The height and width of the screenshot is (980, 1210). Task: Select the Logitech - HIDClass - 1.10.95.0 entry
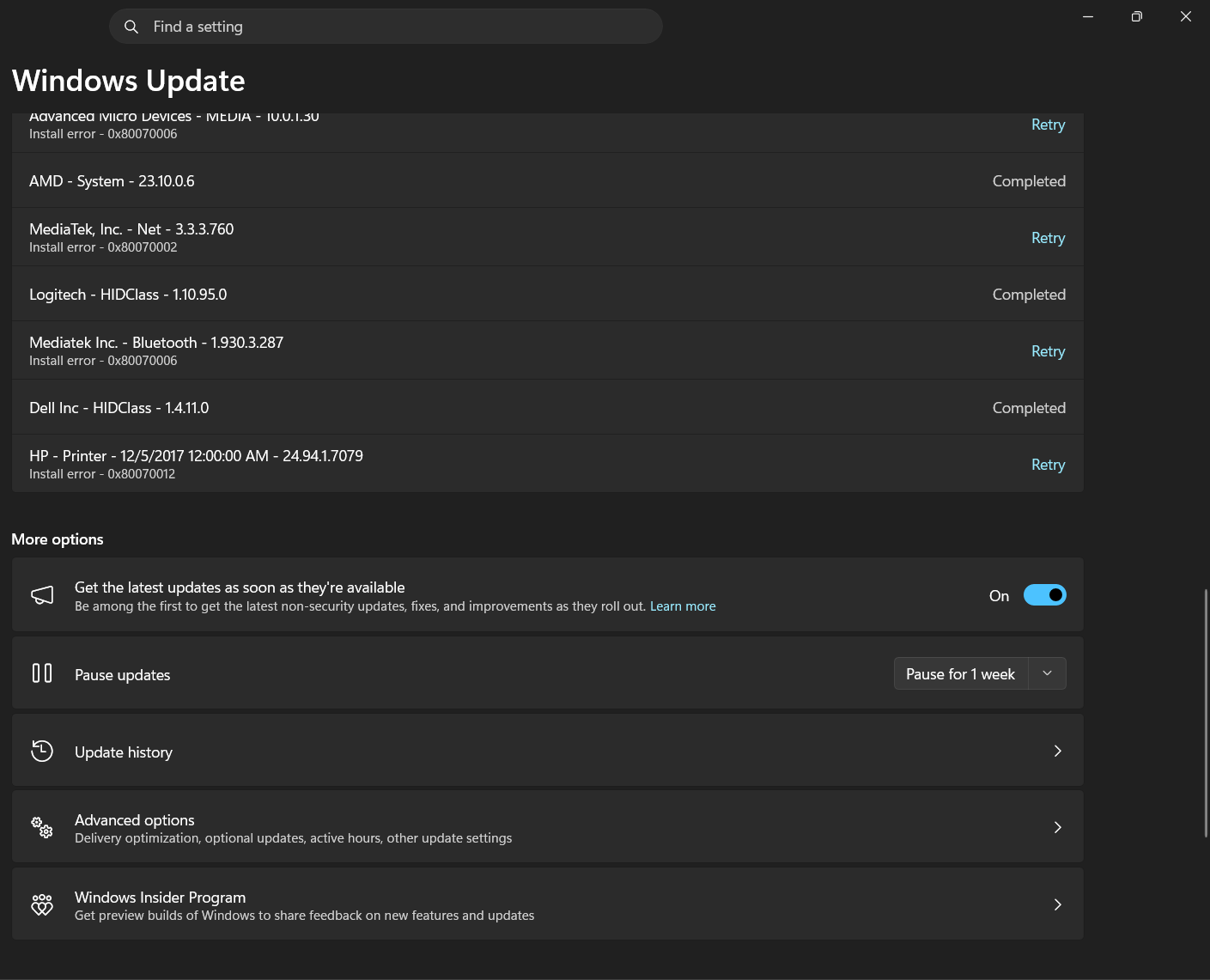click(548, 295)
